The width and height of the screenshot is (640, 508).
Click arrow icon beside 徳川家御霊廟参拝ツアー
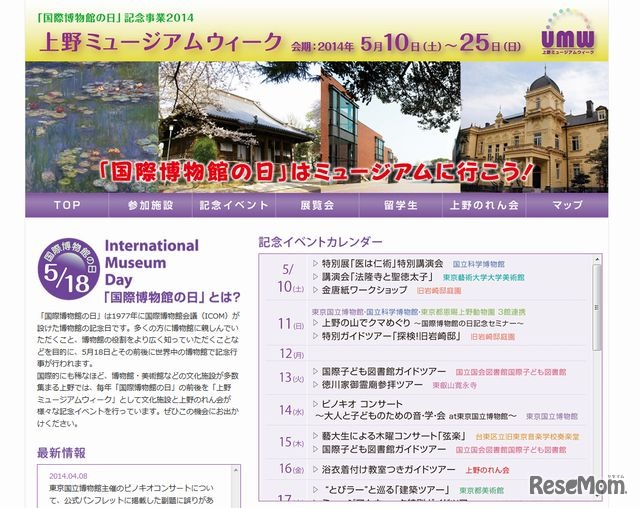(316, 385)
